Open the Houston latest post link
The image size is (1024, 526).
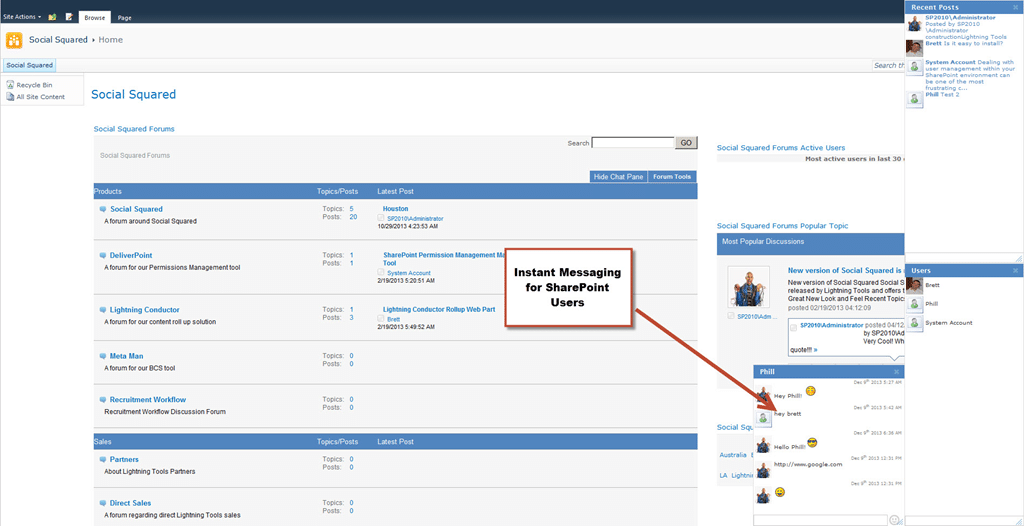[x=395, y=209]
